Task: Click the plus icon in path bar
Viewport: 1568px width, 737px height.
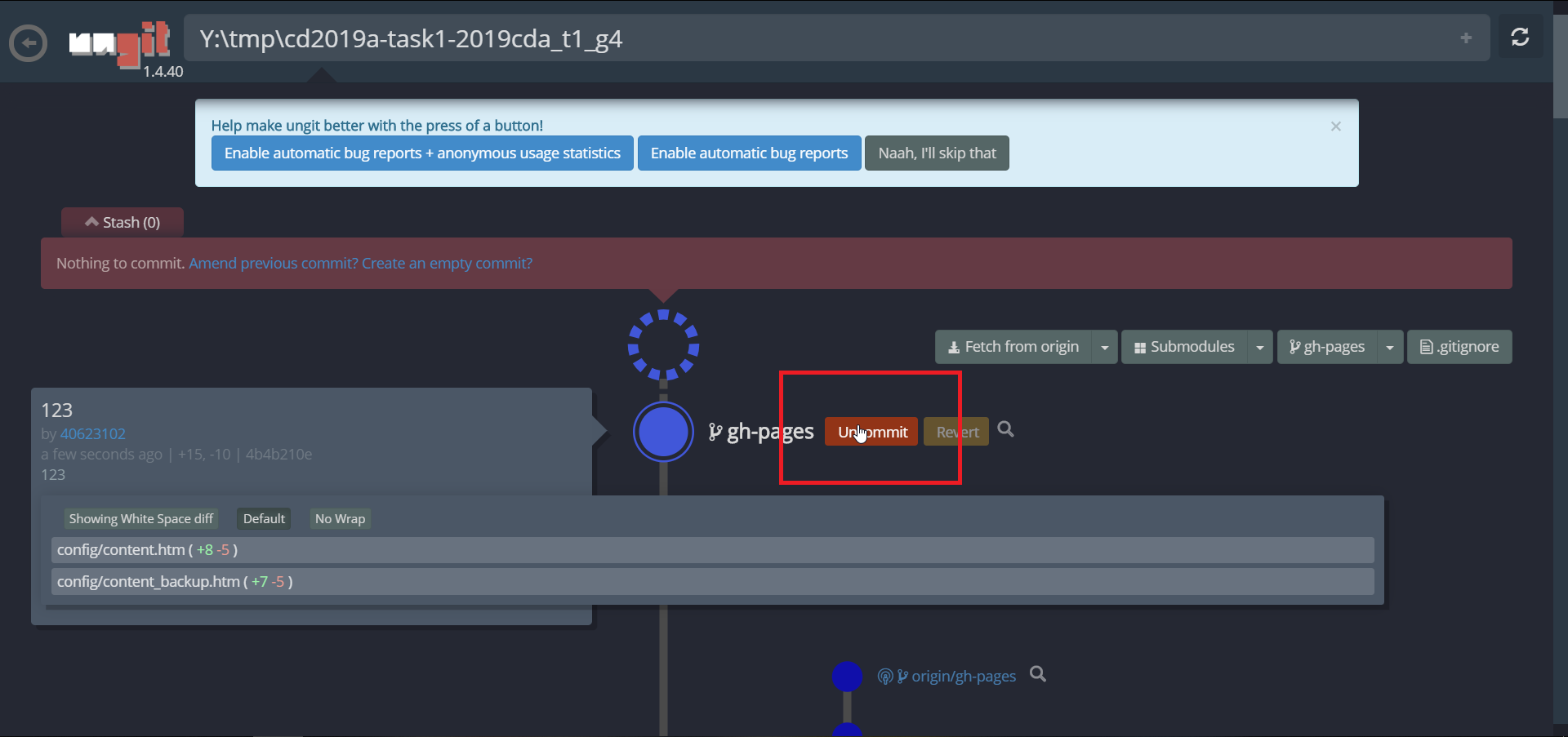Action: pyautogui.click(x=1466, y=38)
